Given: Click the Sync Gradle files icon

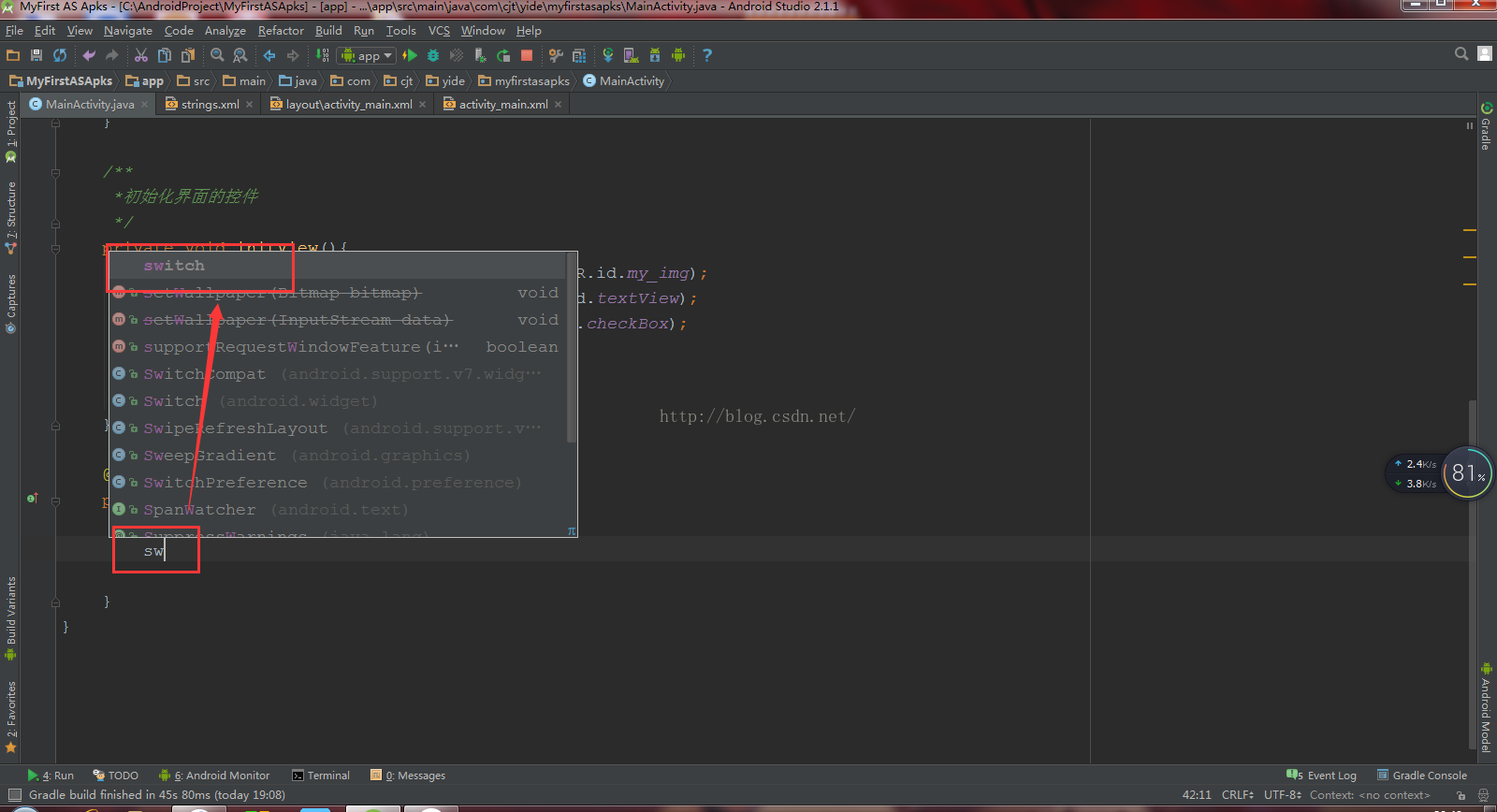Looking at the screenshot, I should point(608,55).
